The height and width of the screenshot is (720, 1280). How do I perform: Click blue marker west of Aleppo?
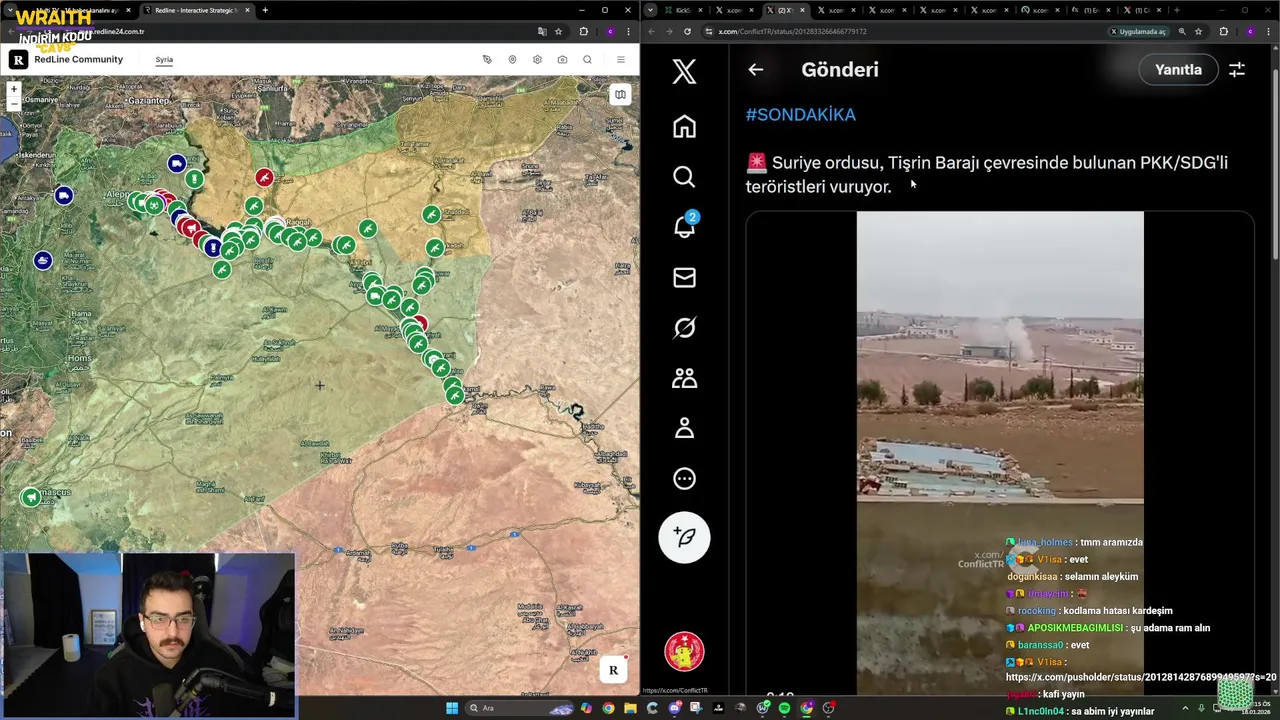pos(64,195)
